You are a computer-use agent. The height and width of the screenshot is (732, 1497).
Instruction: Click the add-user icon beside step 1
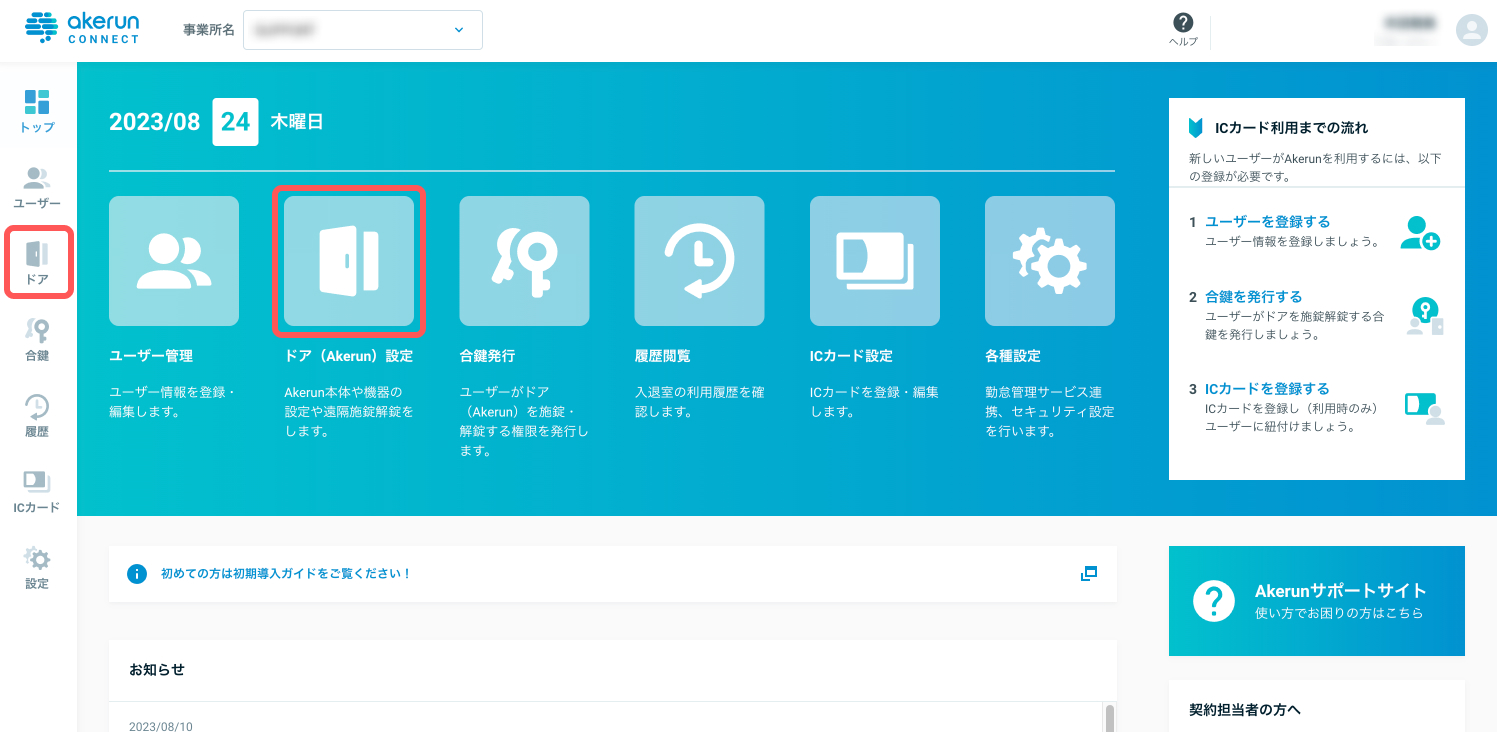(1420, 233)
